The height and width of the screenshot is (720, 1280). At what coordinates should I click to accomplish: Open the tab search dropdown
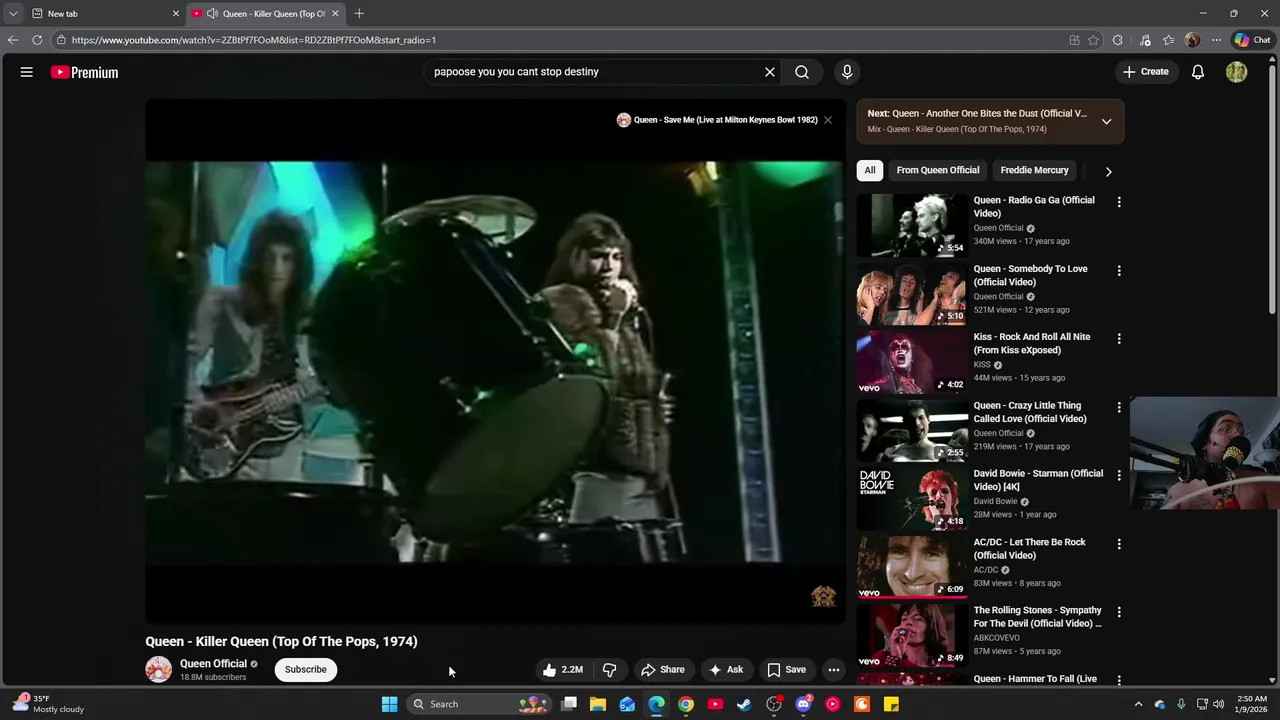tap(12, 14)
